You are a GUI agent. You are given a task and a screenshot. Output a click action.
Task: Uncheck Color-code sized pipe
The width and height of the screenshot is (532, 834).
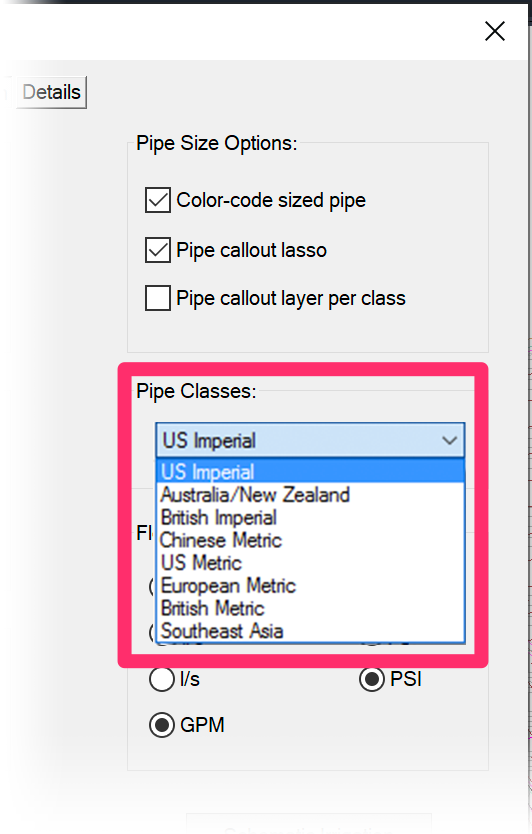pyautogui.click(x=158, y=200)
